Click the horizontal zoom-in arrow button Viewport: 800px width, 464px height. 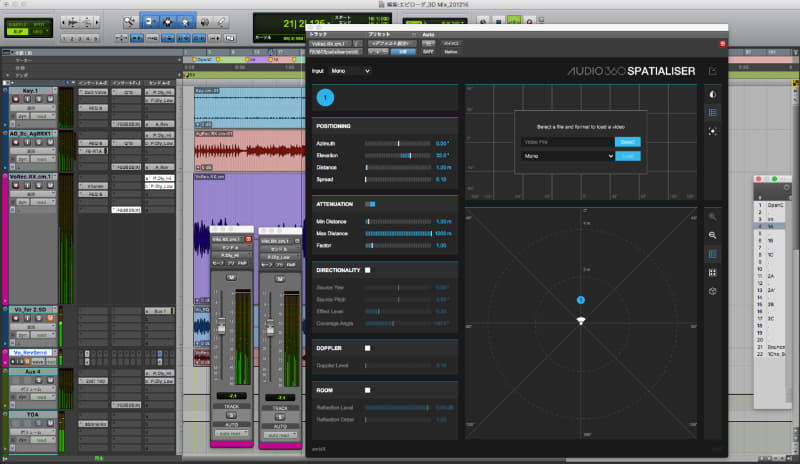coord(96,22)
